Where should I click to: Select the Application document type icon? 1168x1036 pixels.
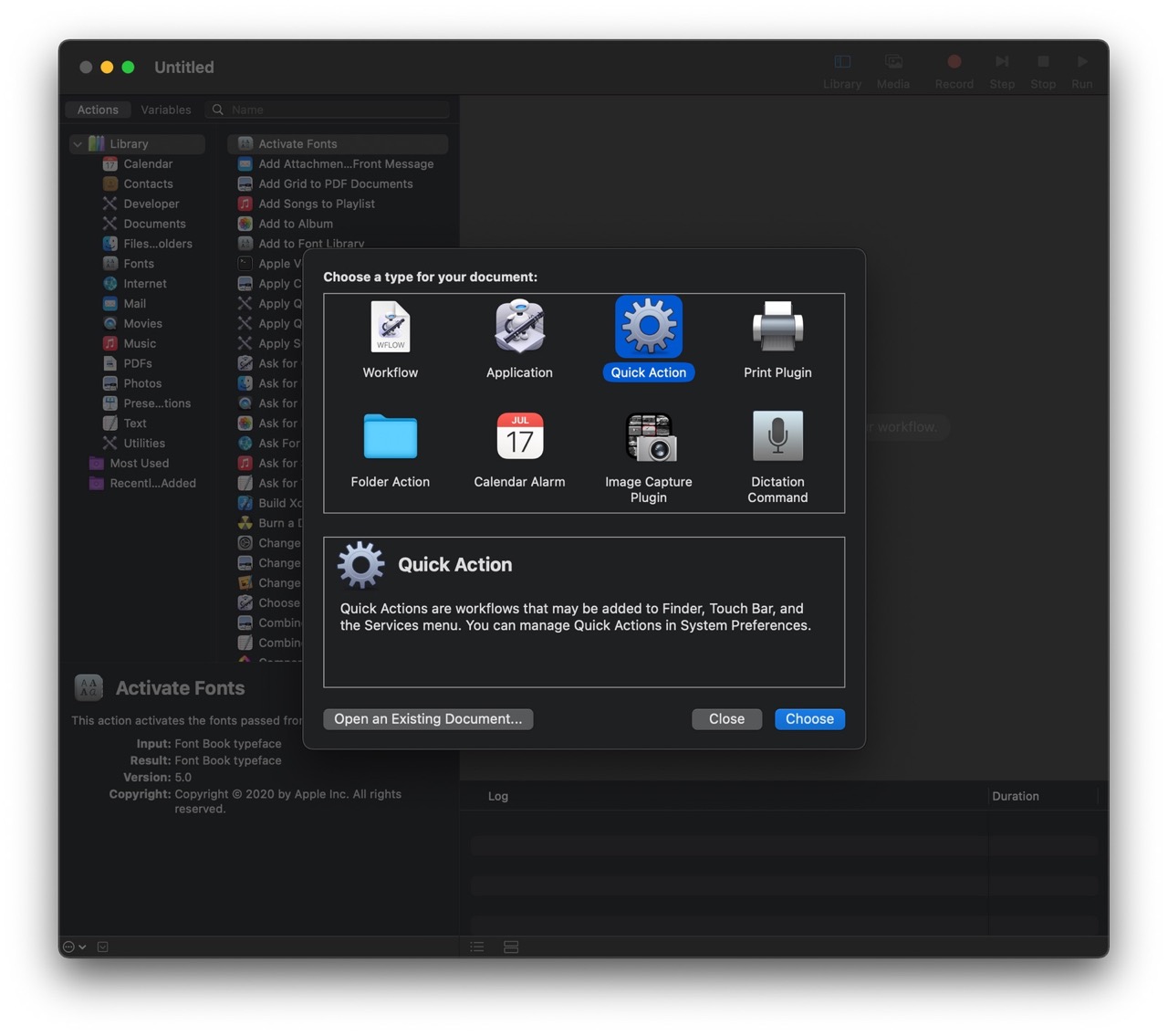click(519, 327)
